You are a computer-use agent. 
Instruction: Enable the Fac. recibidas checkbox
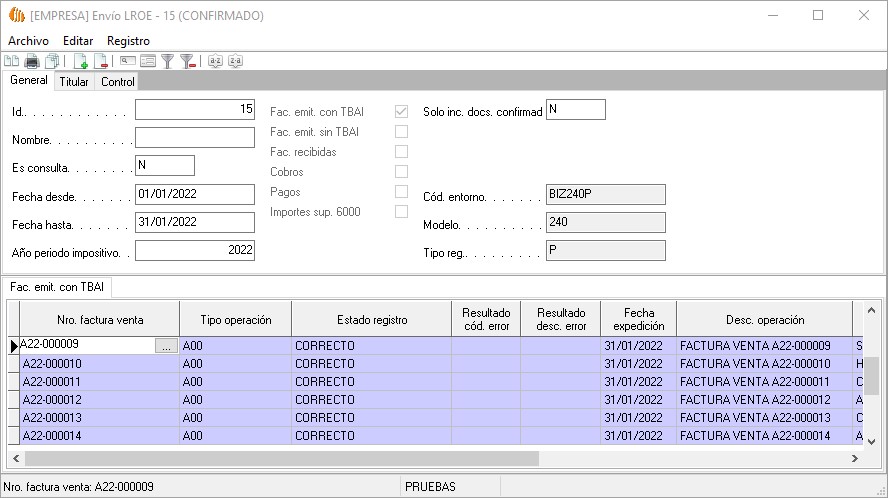click(x=401, y=151)
